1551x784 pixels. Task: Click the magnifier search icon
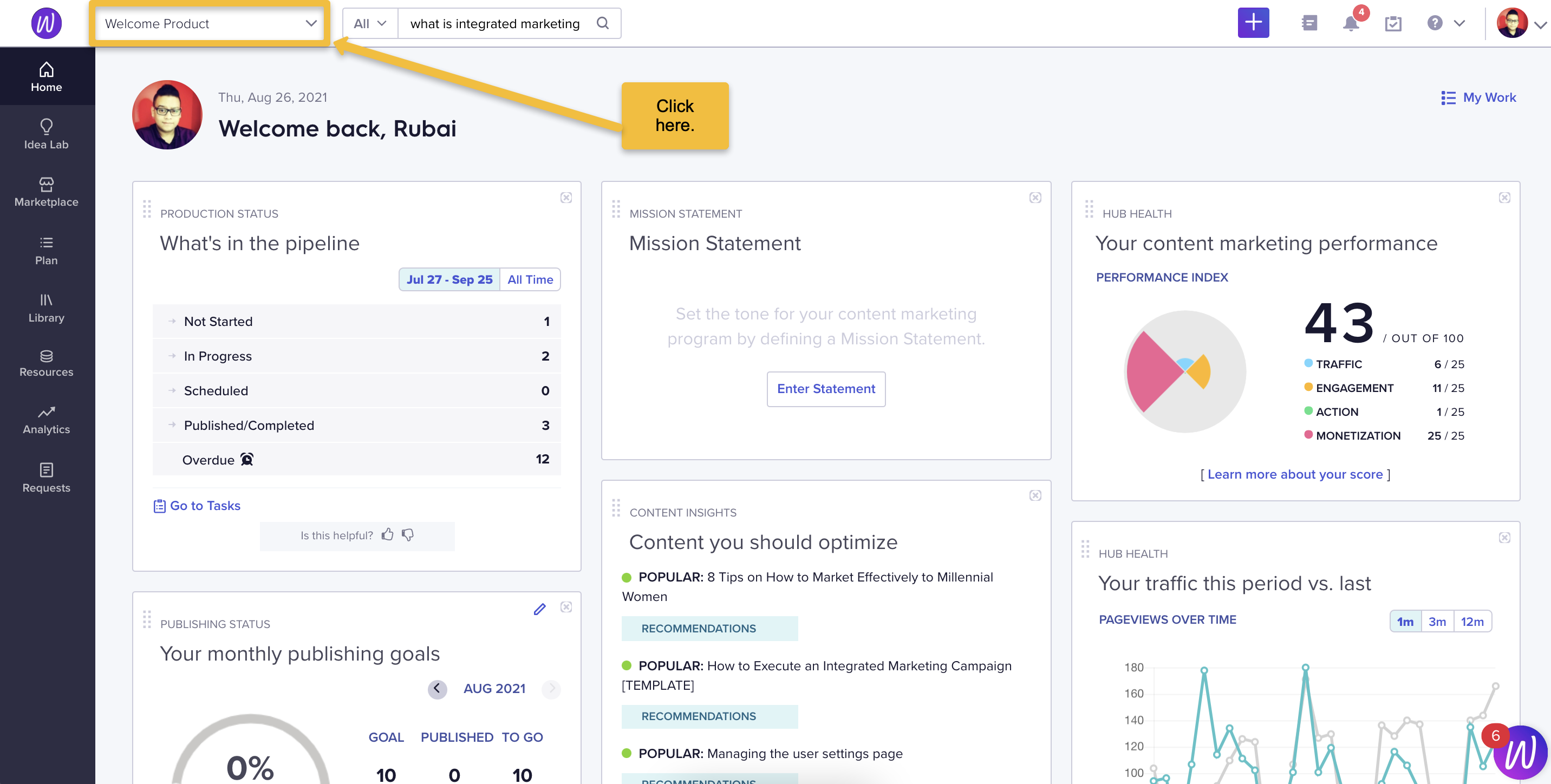(x=603, y=23)
